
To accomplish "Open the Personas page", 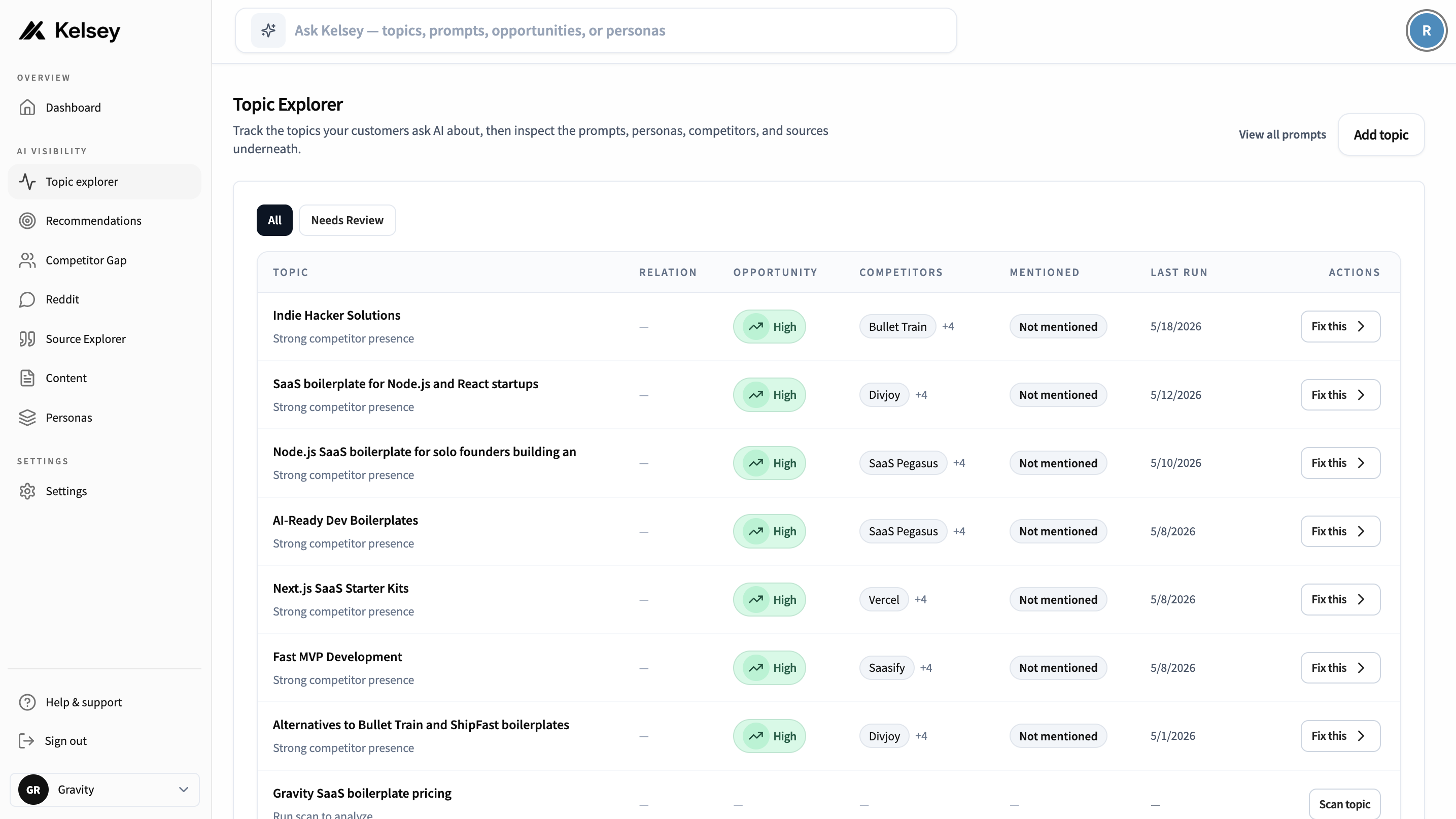I will coord(104,417).
